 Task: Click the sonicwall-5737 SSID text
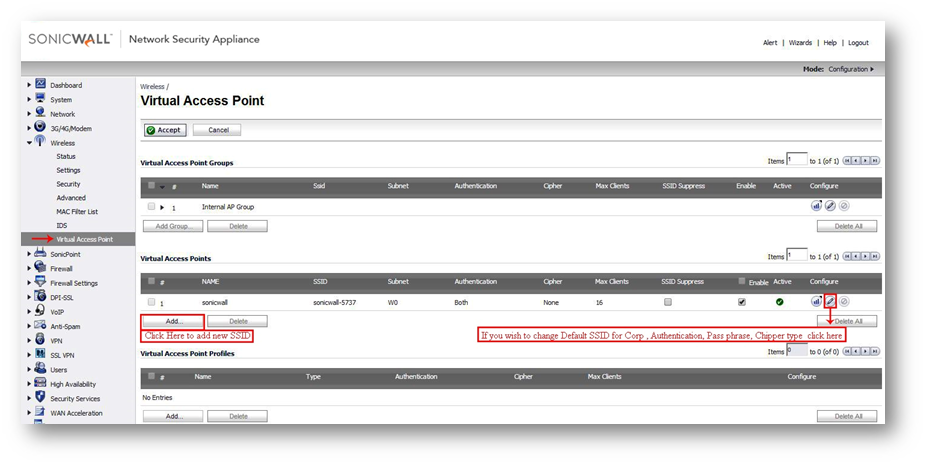(335, 302)
